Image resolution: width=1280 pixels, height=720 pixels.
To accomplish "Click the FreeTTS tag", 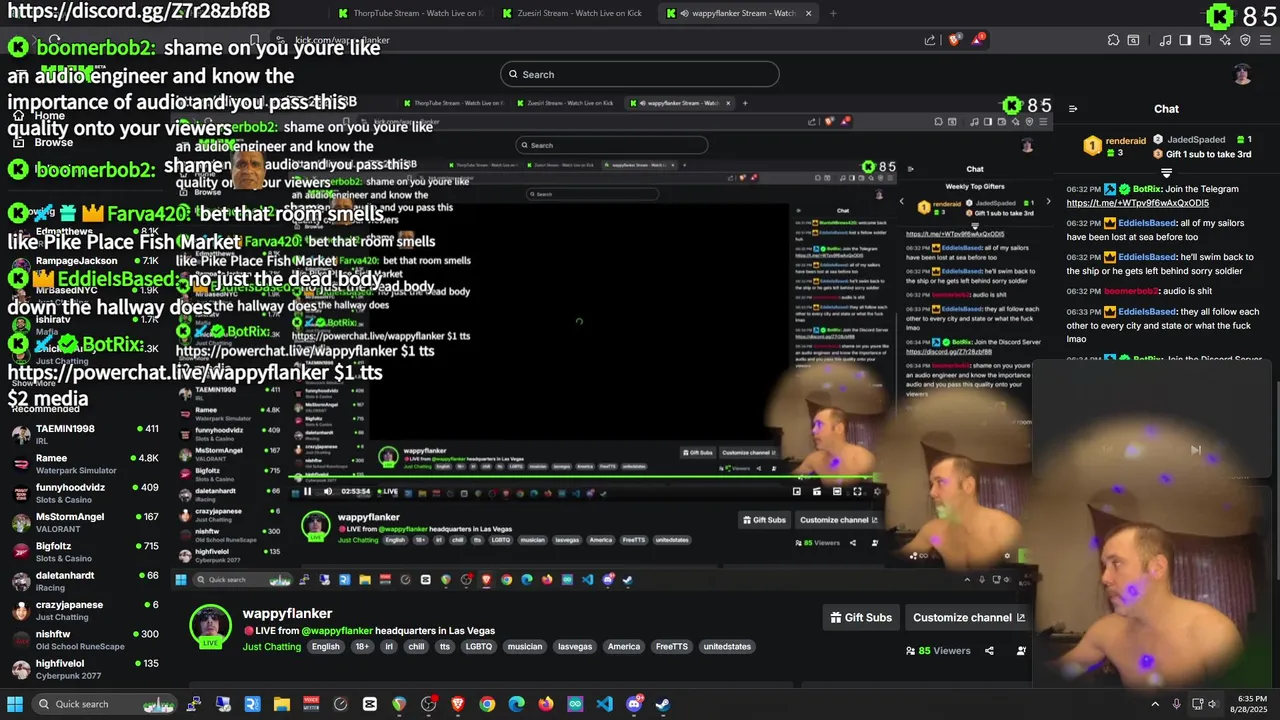I will [x=672, y=647].
